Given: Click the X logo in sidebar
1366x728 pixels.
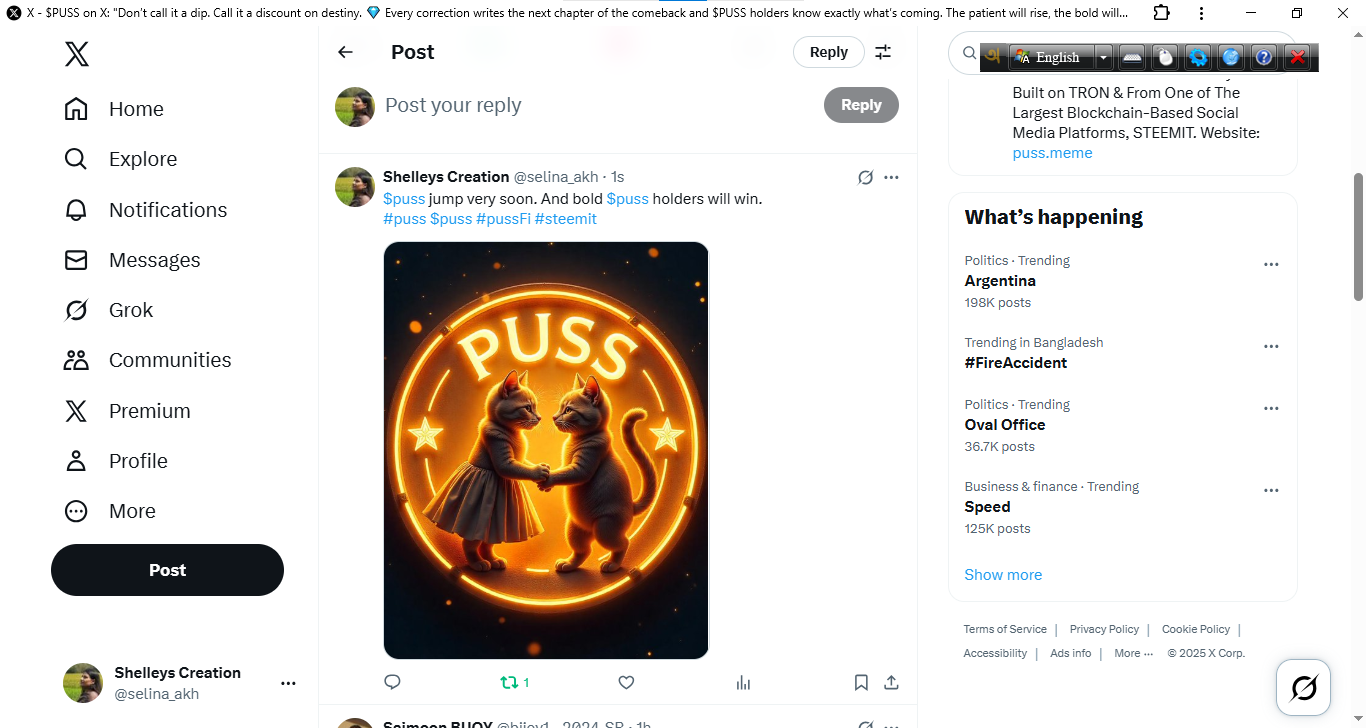Looking at the screenshot, I should 77,53.
